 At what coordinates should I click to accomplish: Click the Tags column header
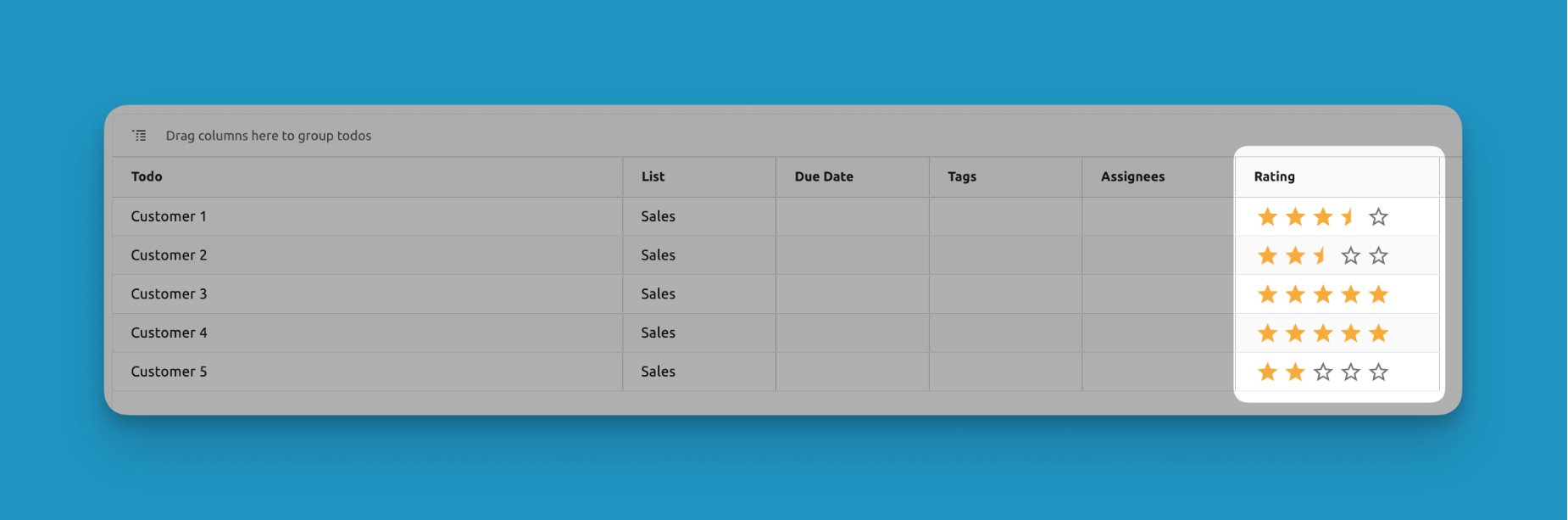coord(962,176)
